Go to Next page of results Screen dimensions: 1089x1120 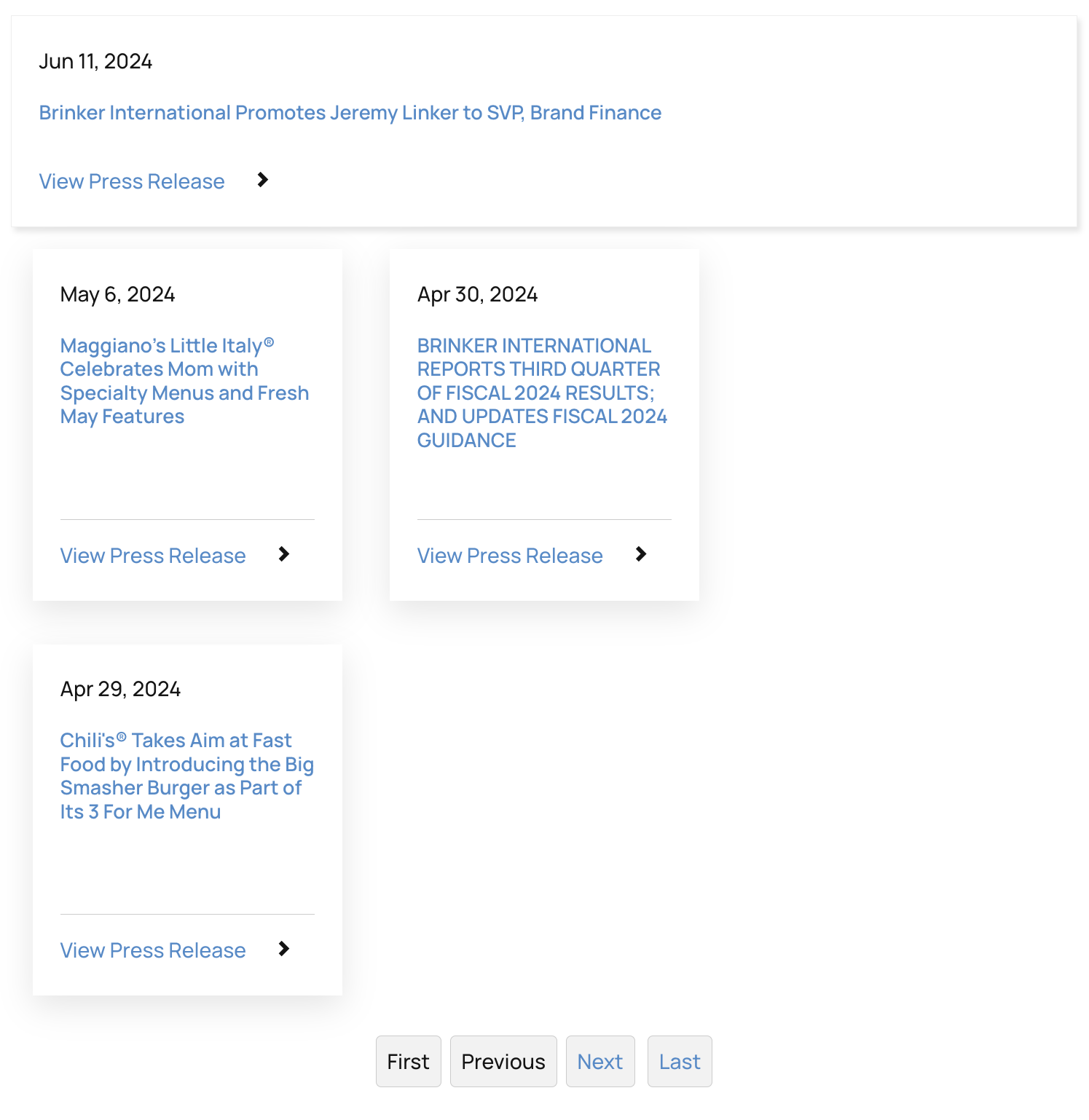point(600,1062)
